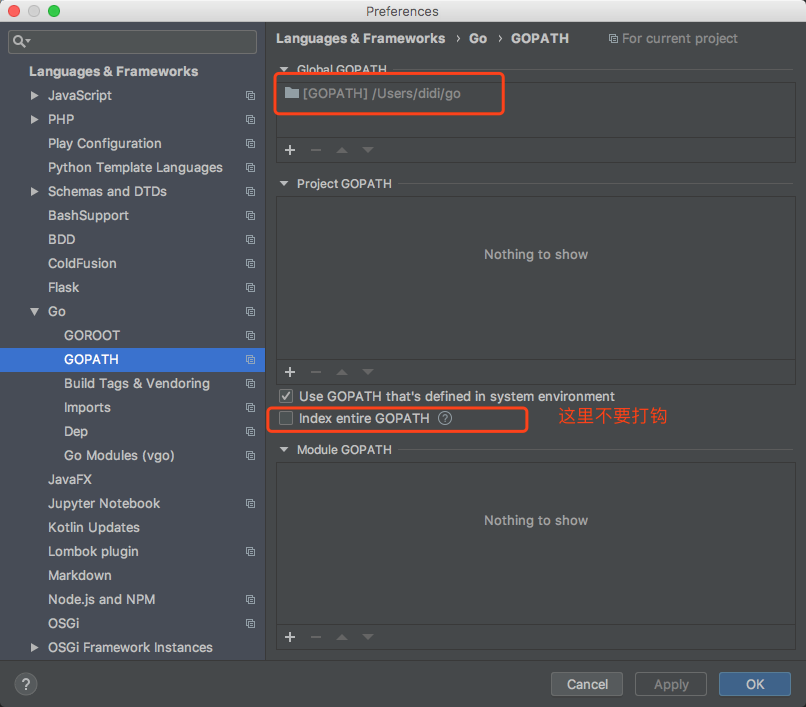The width and height of the screenshot is (806, 707).
Task: Click the remove button under Module GOPATH
Action: click(316, 637)
